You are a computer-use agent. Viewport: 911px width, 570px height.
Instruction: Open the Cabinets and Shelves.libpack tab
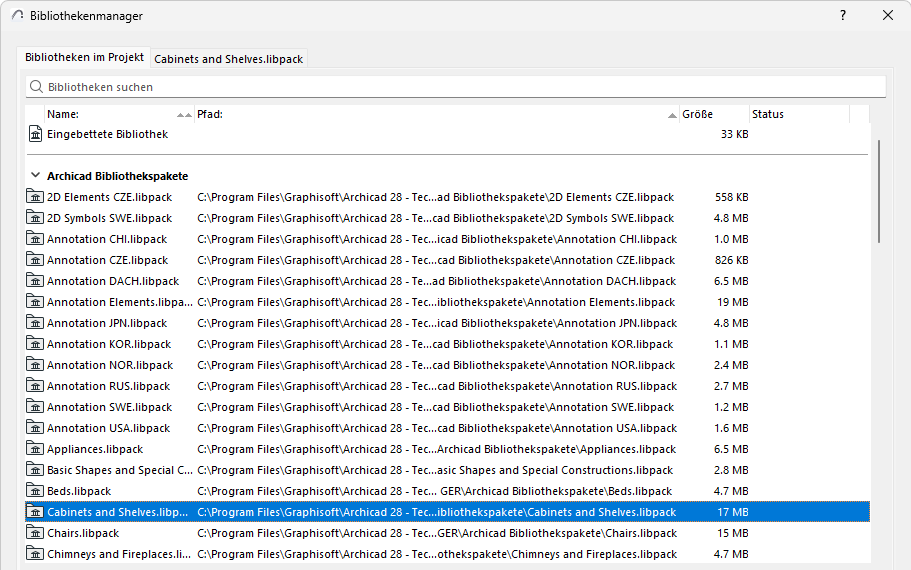[228, 59]
